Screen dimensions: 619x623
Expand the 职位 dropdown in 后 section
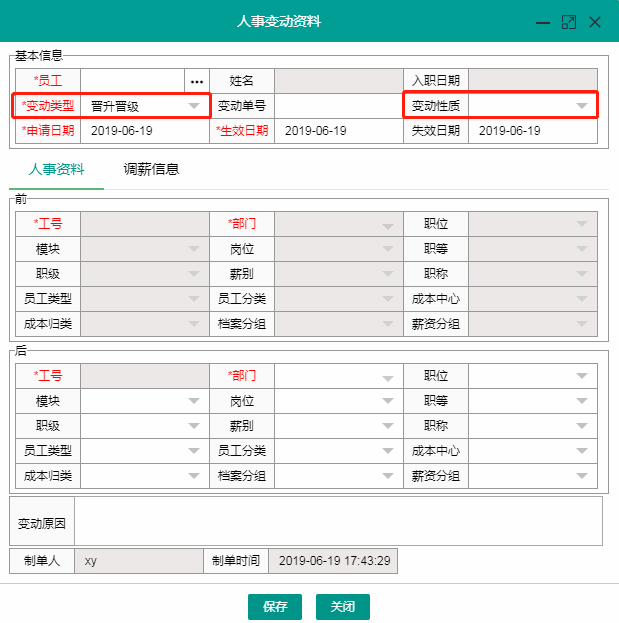coord(581,376)
